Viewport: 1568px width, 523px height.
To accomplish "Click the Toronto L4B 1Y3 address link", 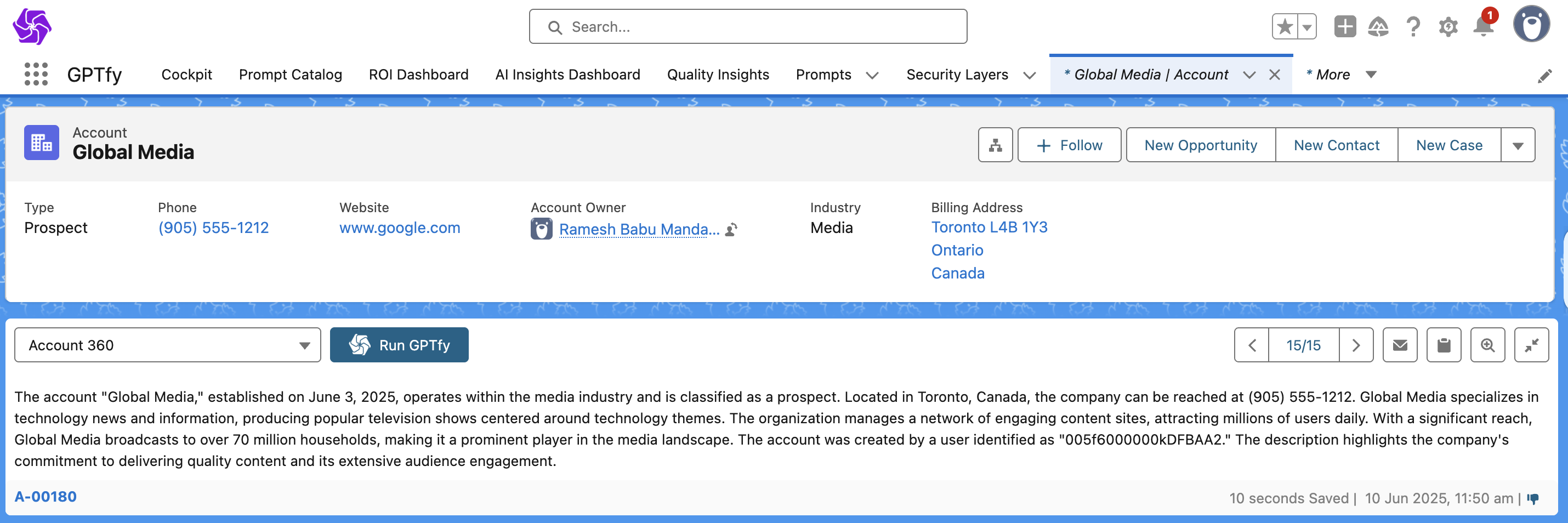I will [x=989, y=227].
